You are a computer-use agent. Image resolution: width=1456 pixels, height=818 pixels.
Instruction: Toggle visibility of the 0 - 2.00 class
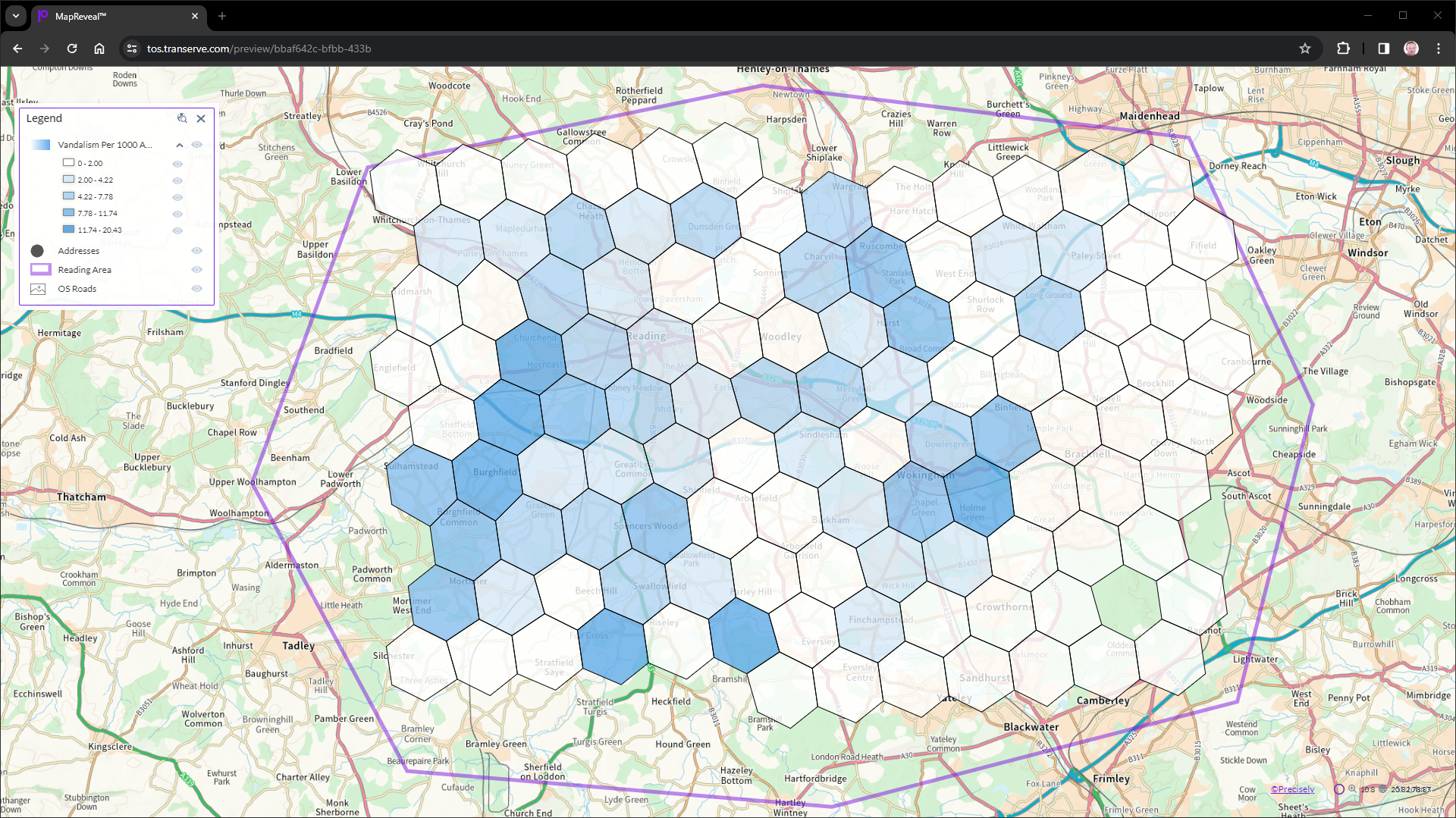coord(177,164)
